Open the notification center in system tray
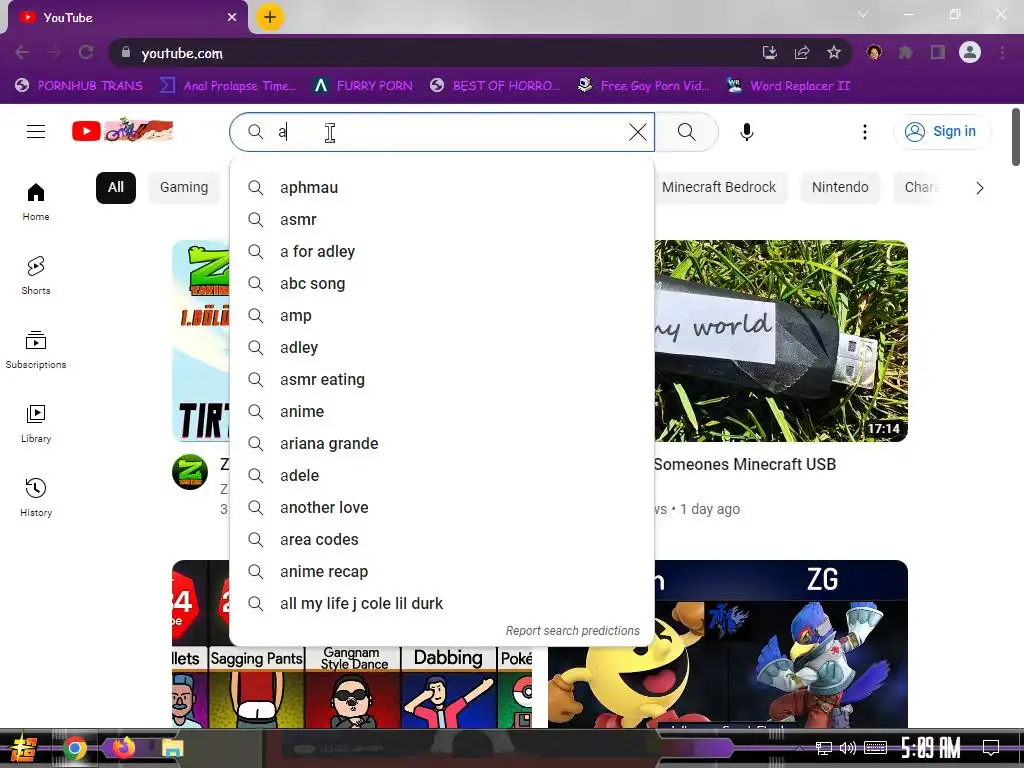The height and width of the screenshot is (768, 1024). (991, 748)
